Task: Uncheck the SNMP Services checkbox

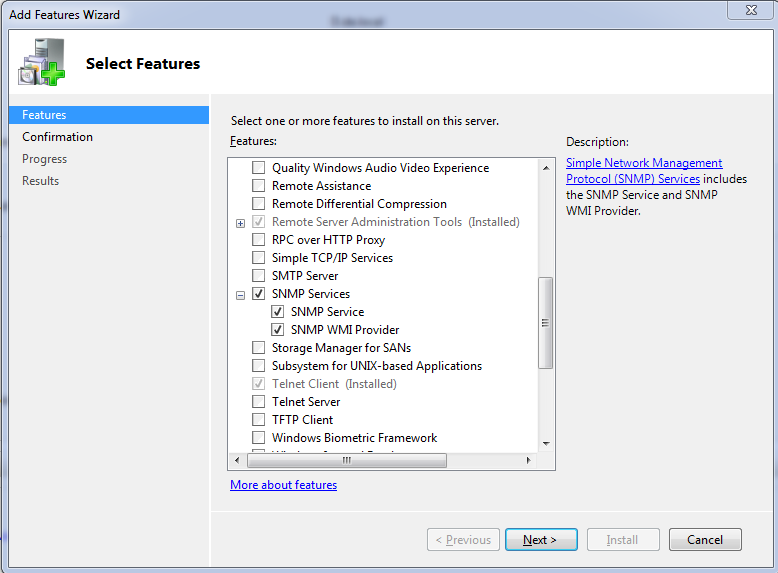Action: click(259, 294)
